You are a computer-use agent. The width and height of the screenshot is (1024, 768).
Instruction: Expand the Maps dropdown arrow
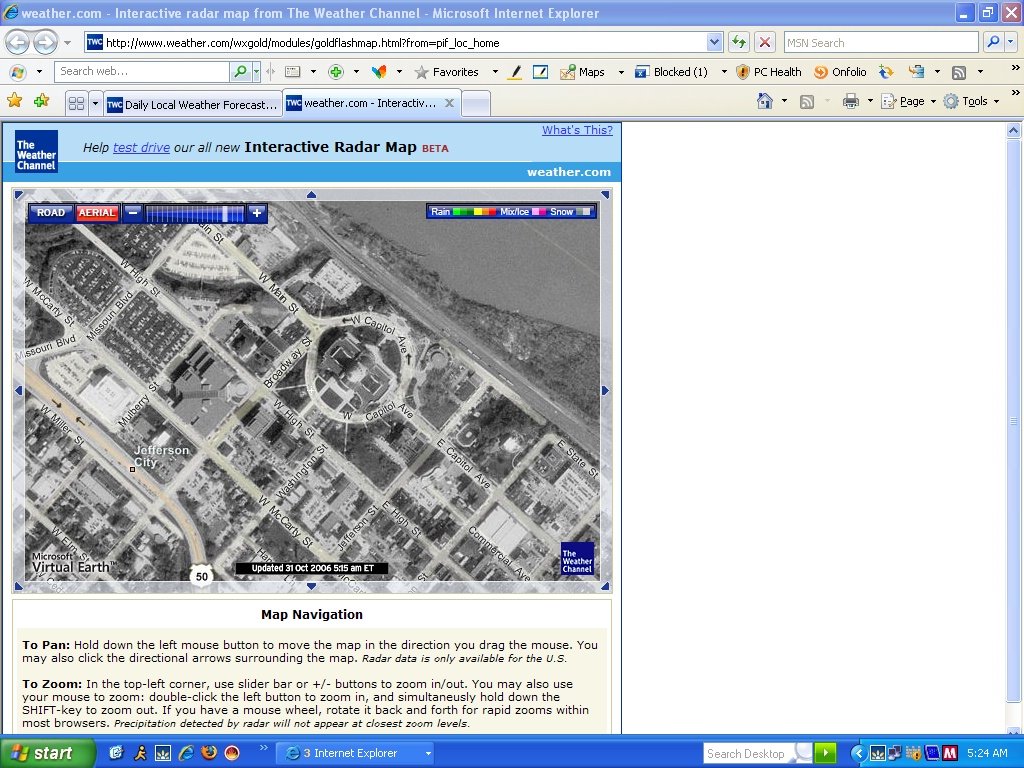click(621, 72)
